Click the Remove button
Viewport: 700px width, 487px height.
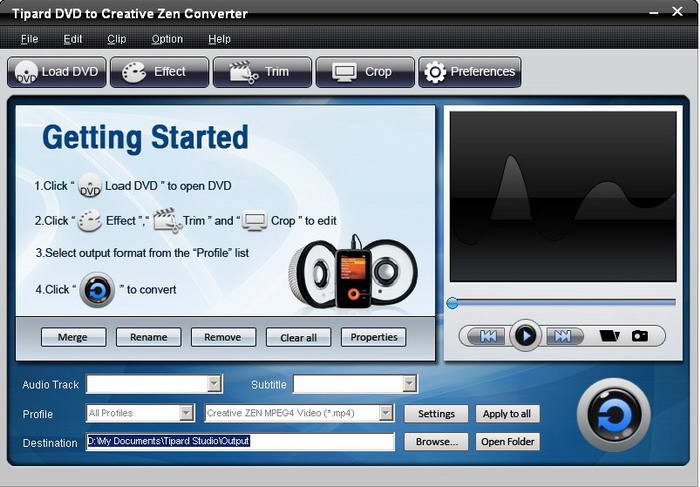point(223,337)
